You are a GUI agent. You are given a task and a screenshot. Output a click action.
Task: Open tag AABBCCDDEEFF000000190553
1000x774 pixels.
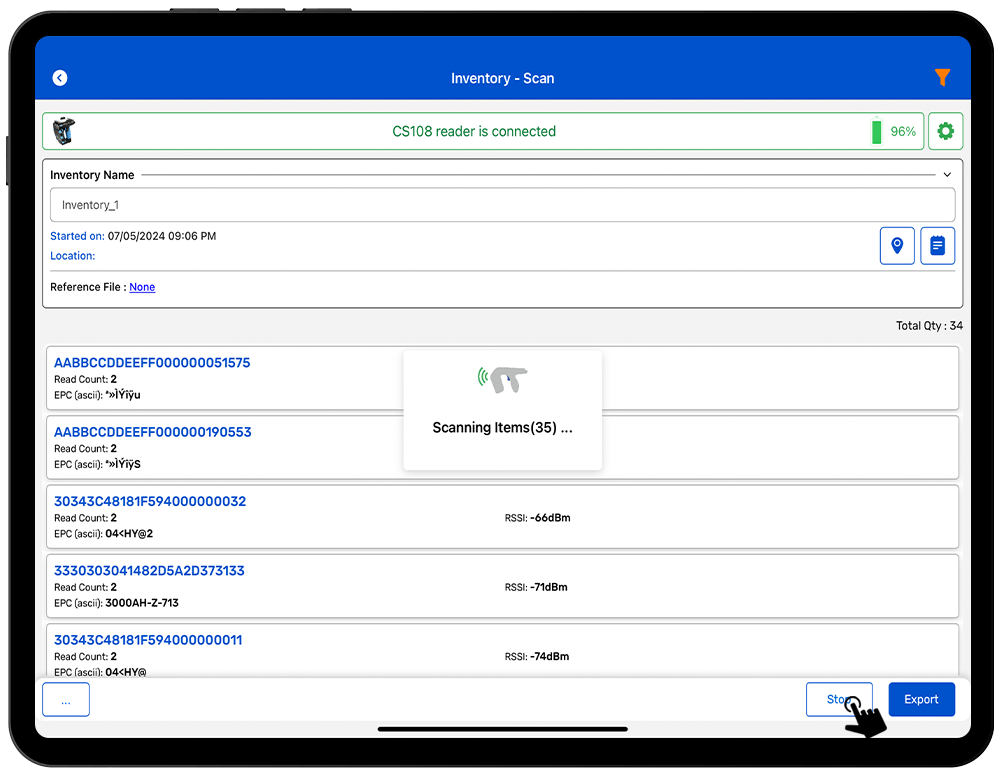click(x=152, y=432)
